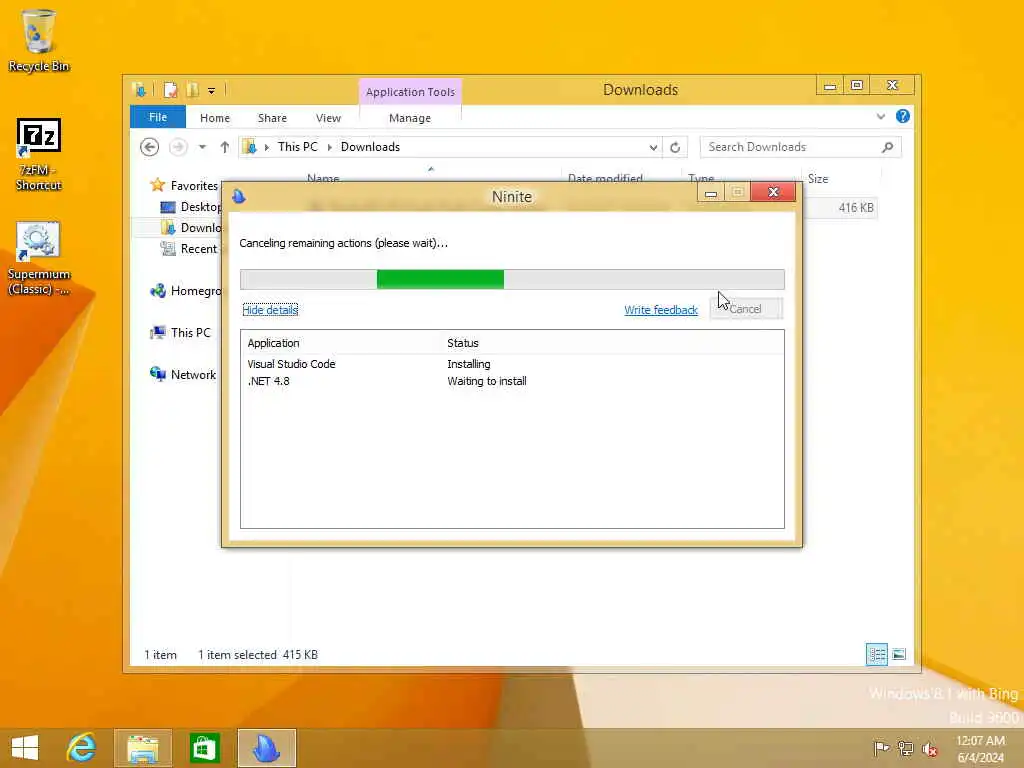
Task: Open recent locations dropdown arrow
Action: (202, 147)
